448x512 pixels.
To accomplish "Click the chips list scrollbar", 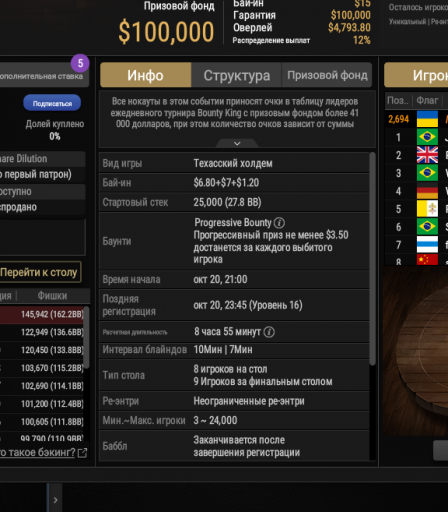I will click(86, 337).
